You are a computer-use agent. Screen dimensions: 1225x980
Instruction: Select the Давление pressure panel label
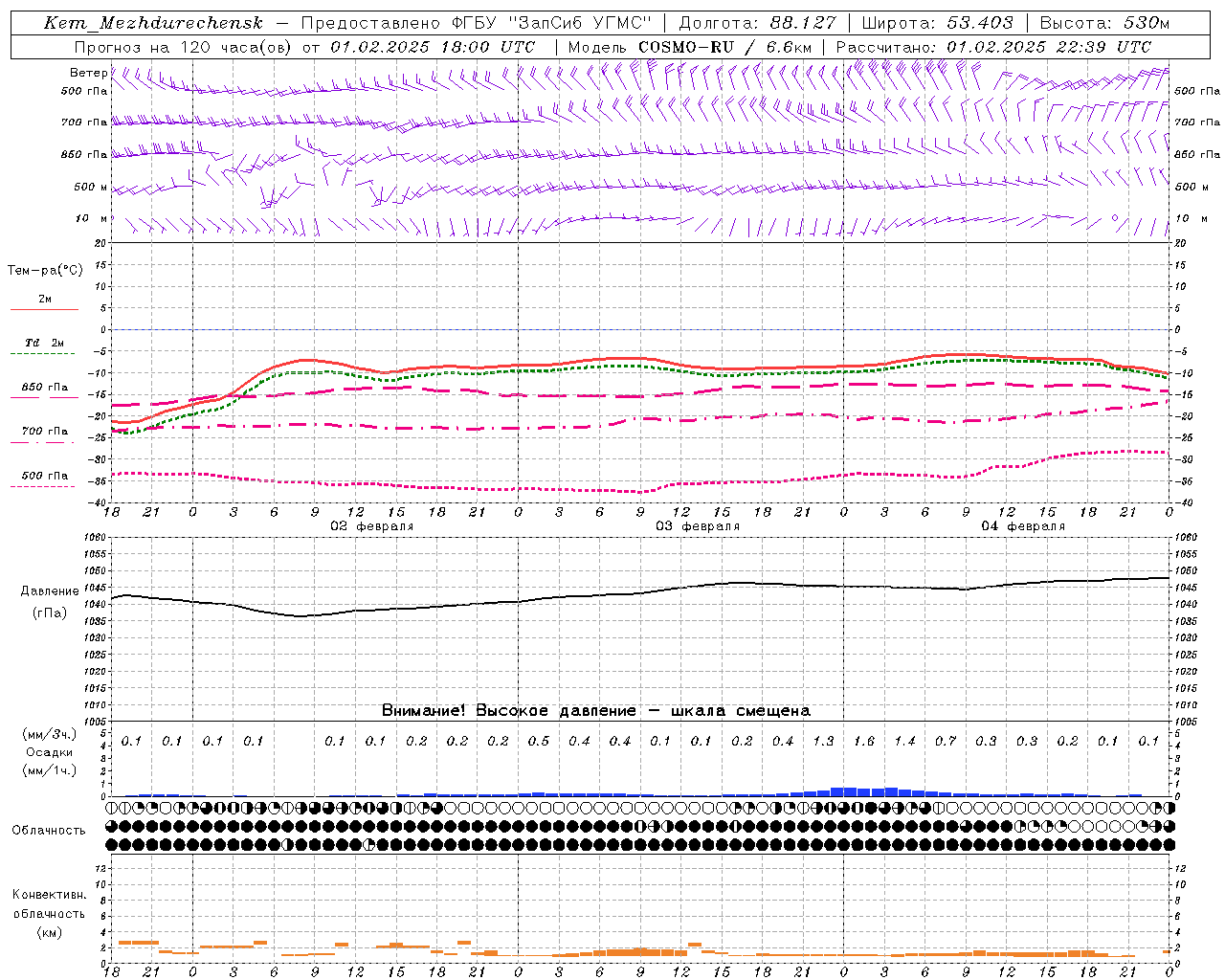point(50,591)
